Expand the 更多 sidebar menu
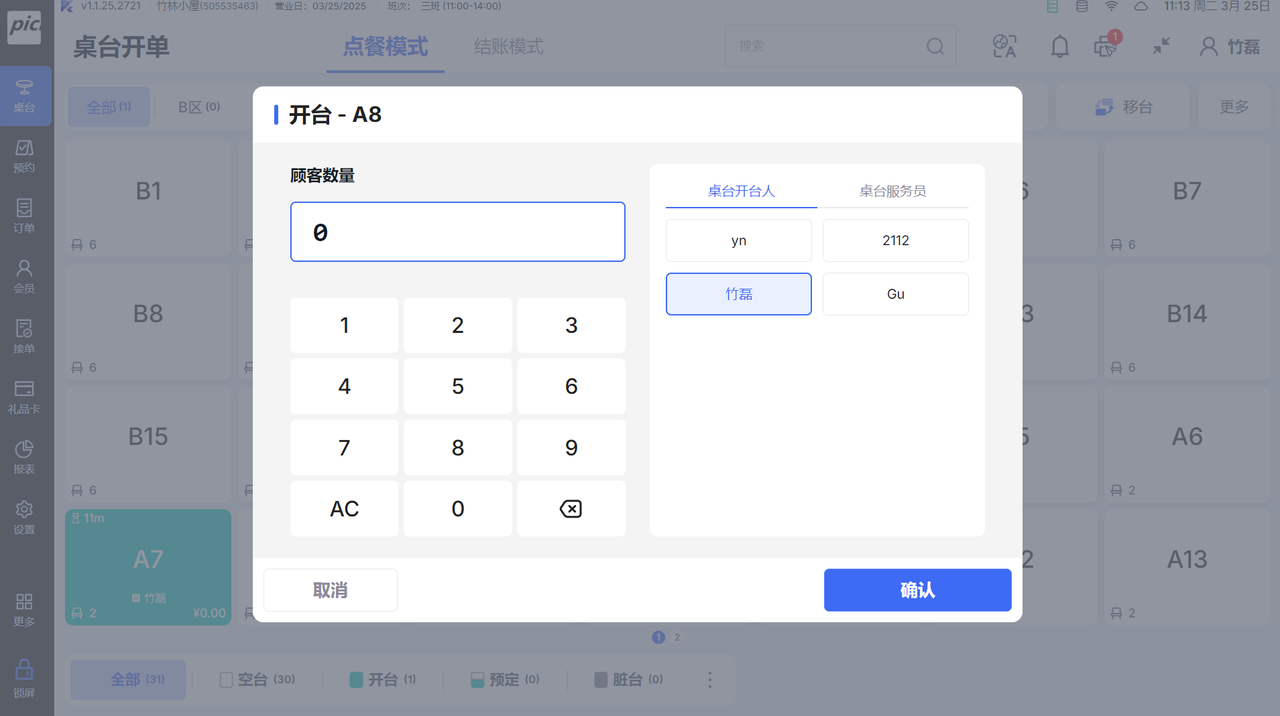Image resolution: width=1280 pixels, height=716 pixels. click(x=24, y=609)
